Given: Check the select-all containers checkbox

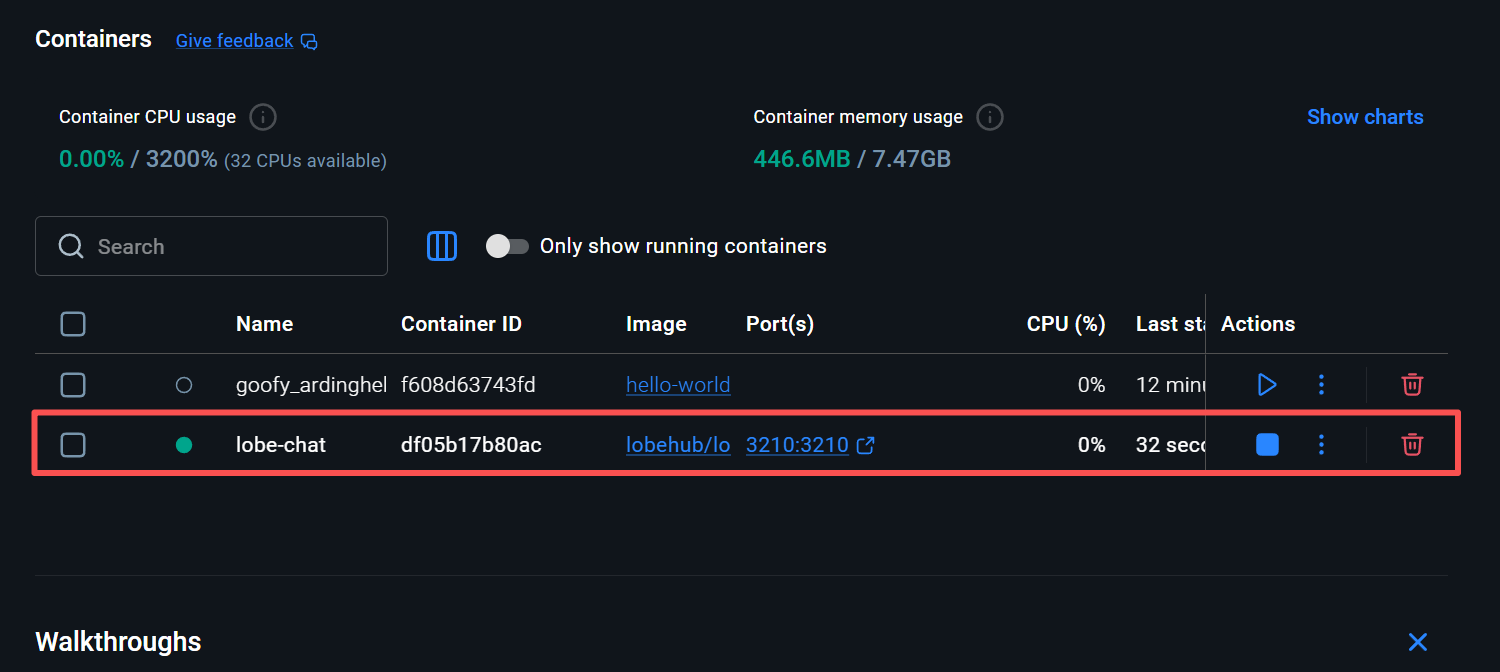Looking at the screenshot, I should (73, 324).
